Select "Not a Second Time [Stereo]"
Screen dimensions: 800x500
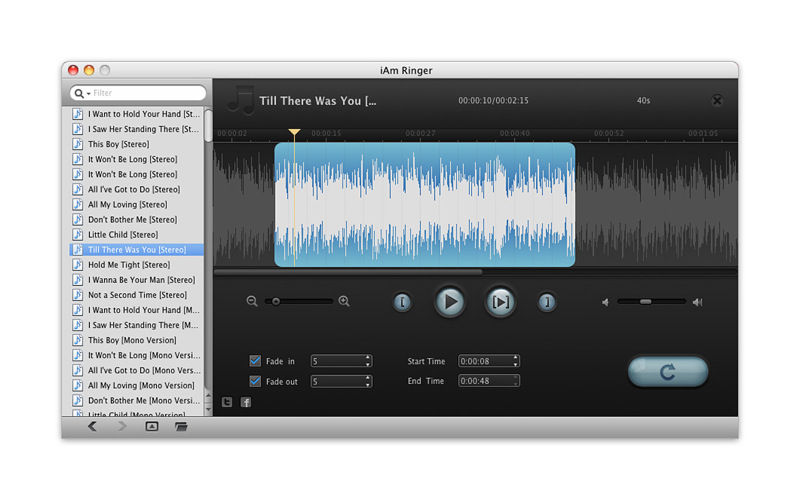[136, 295]
